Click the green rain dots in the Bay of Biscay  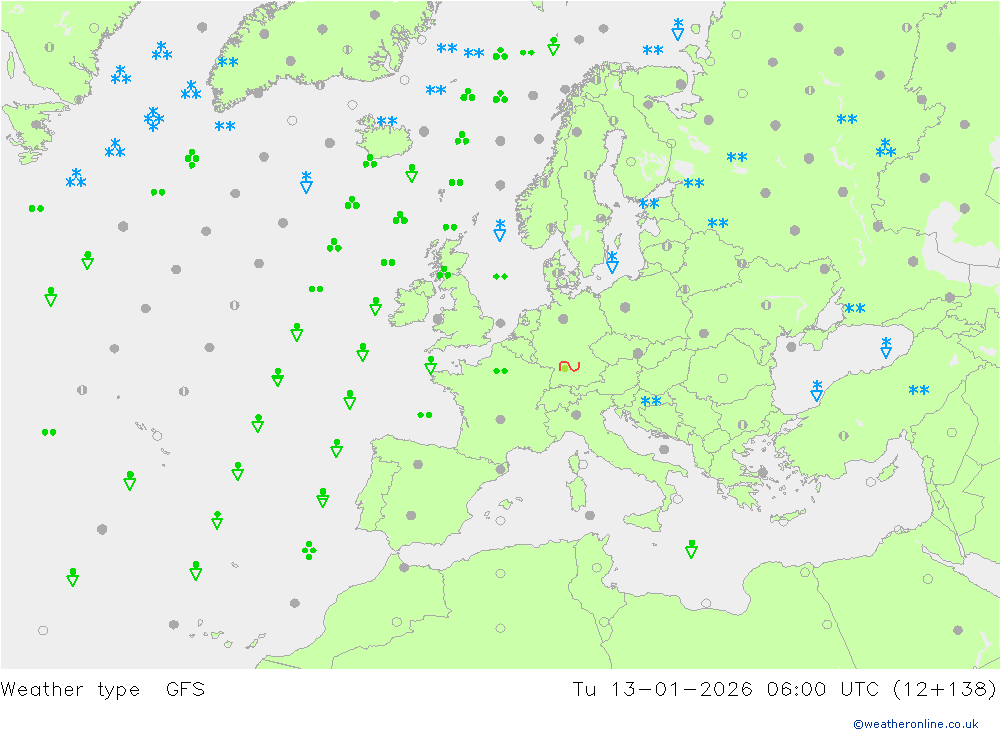point(425,415)
